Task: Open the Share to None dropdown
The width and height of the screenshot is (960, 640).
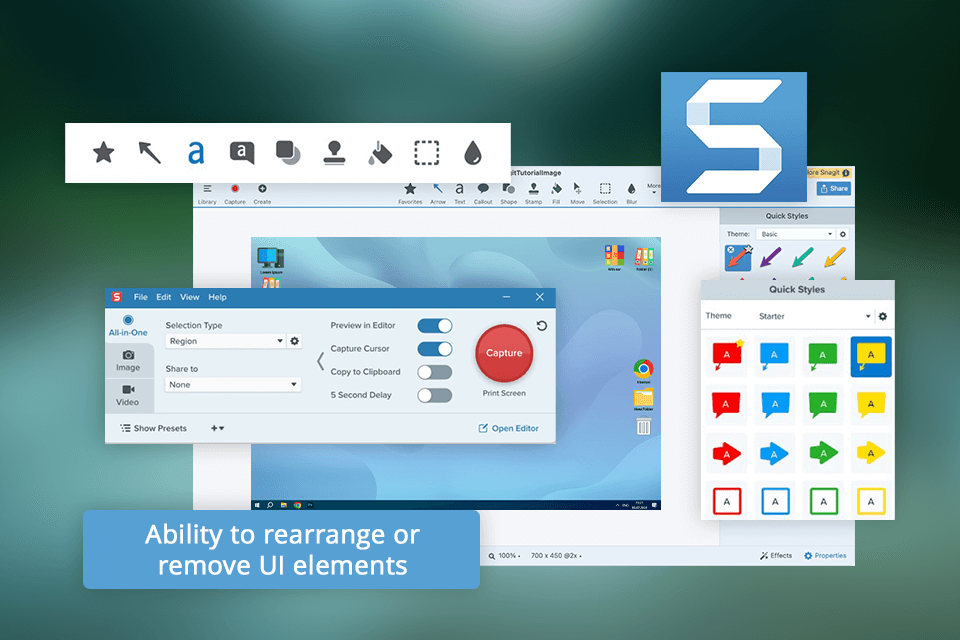Action: pyautogui.click(x=233, y=385)
